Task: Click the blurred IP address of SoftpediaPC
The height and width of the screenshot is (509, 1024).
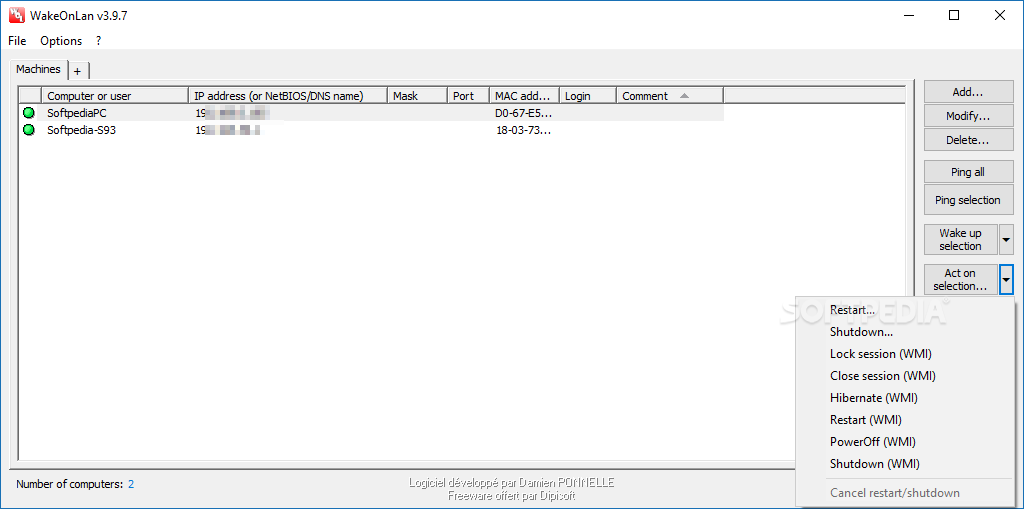Action: pos(232,113)
